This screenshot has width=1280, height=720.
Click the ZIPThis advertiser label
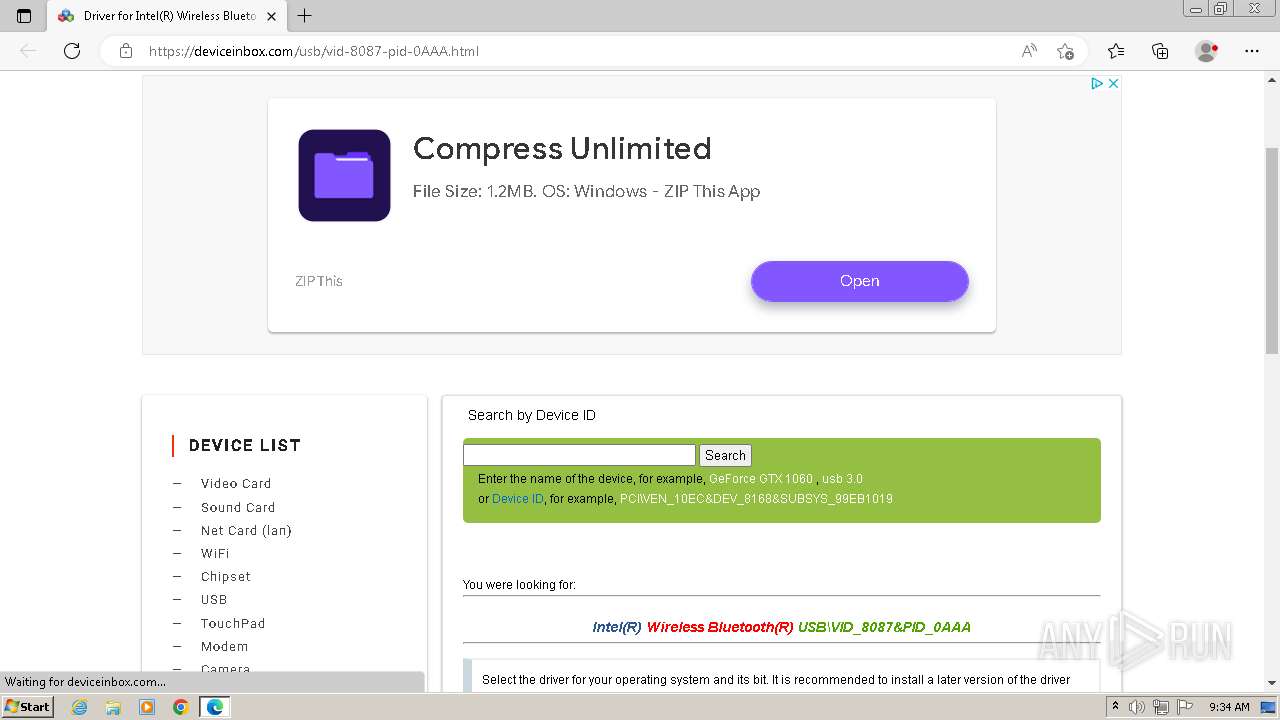tap(319, 281)
